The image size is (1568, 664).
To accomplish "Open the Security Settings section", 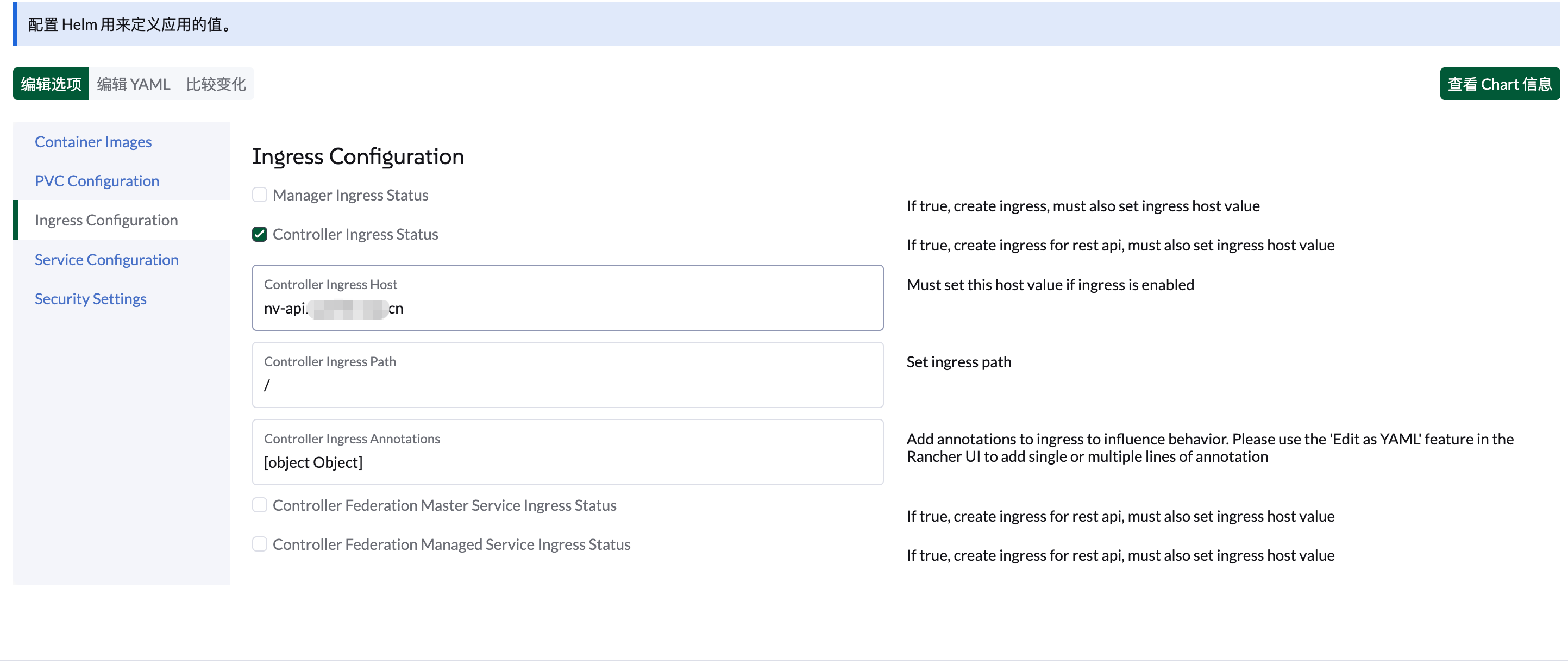I will pyautogui.click(x=90, y=299).
